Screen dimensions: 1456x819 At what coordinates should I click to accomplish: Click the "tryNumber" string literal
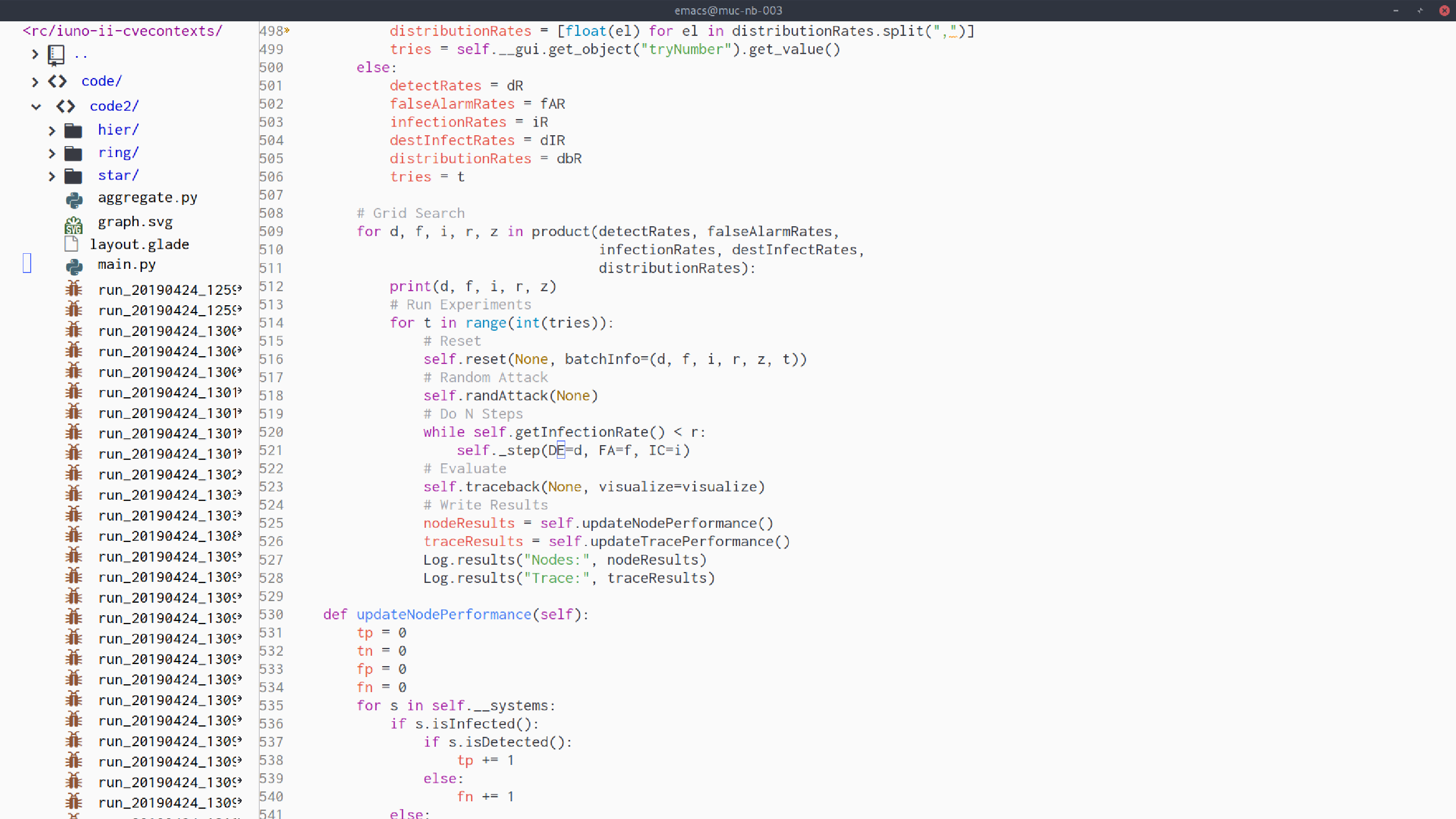pyautogui.click(x=686, y=50)
